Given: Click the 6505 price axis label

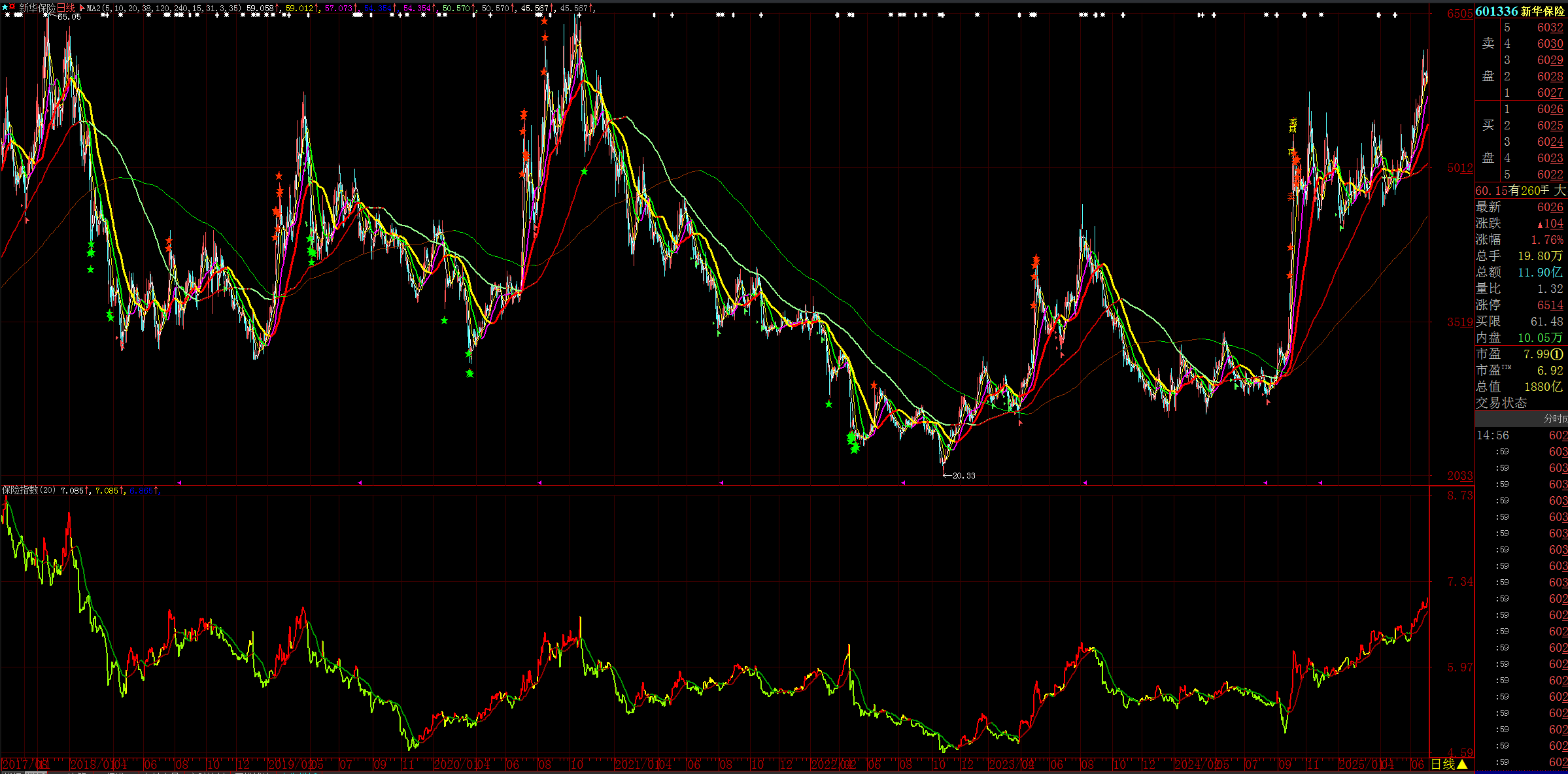Looking at the screenshot, I should coord(1460,14).
